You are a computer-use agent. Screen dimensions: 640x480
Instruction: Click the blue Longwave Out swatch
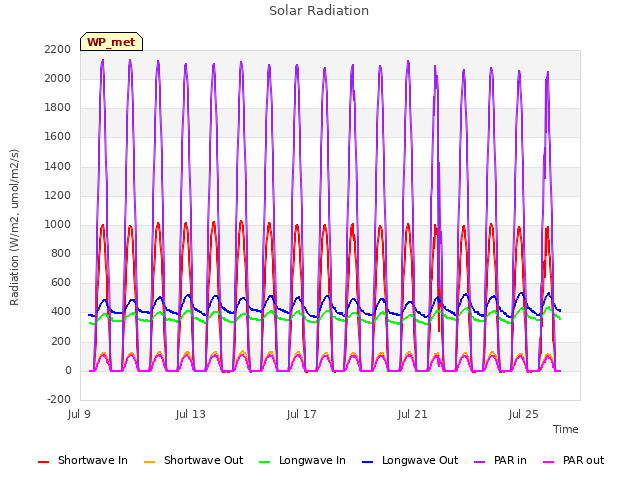(x=367, y=462)
